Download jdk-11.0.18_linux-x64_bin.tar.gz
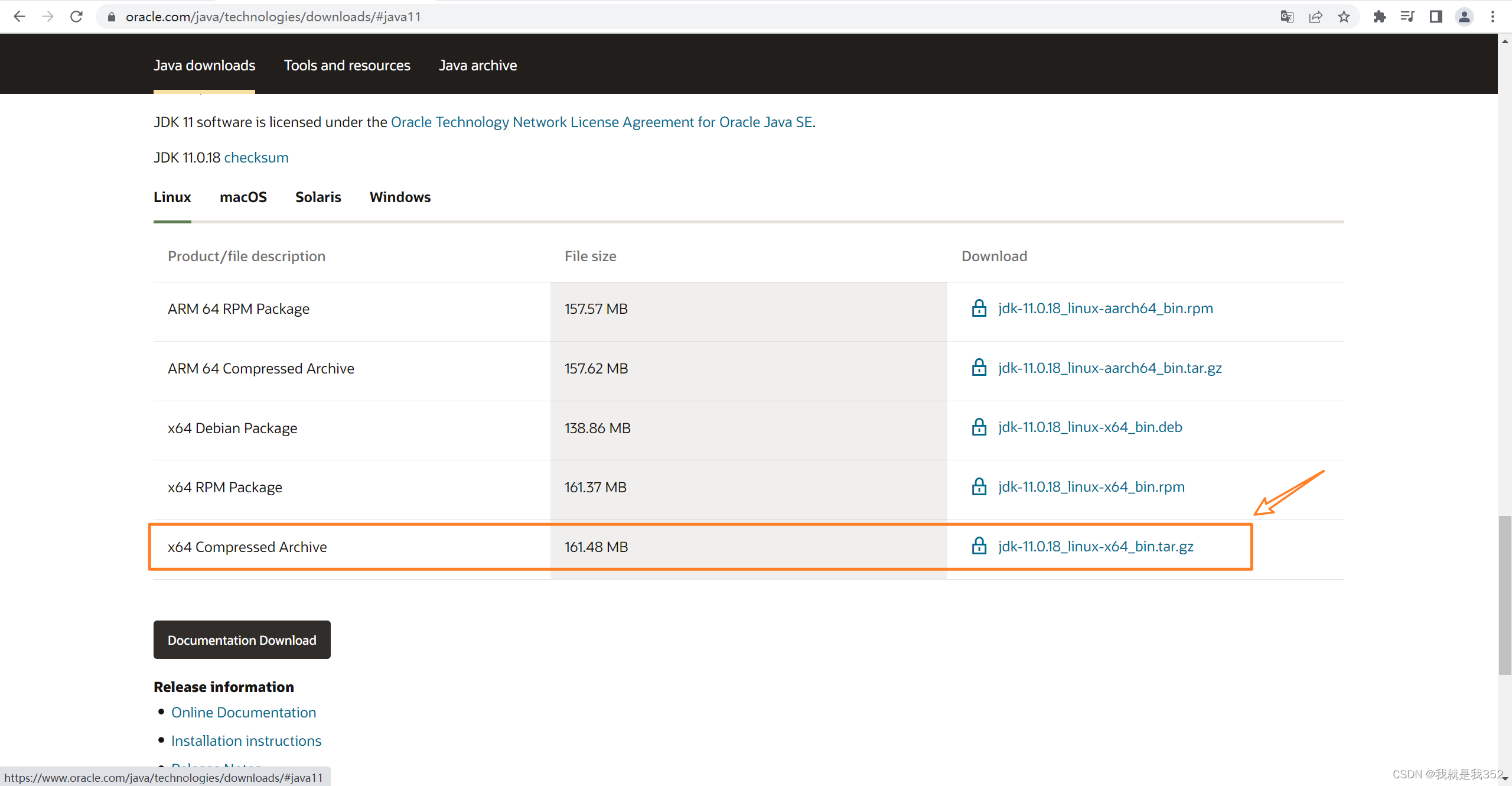1512x786 pixels. click(x=1096, y=547)
